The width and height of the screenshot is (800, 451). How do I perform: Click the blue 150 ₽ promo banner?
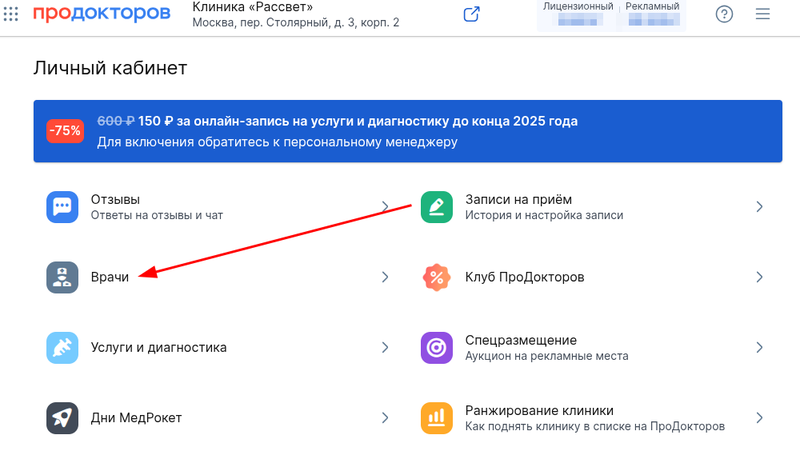pyautogui.click(x=400, y=131)
